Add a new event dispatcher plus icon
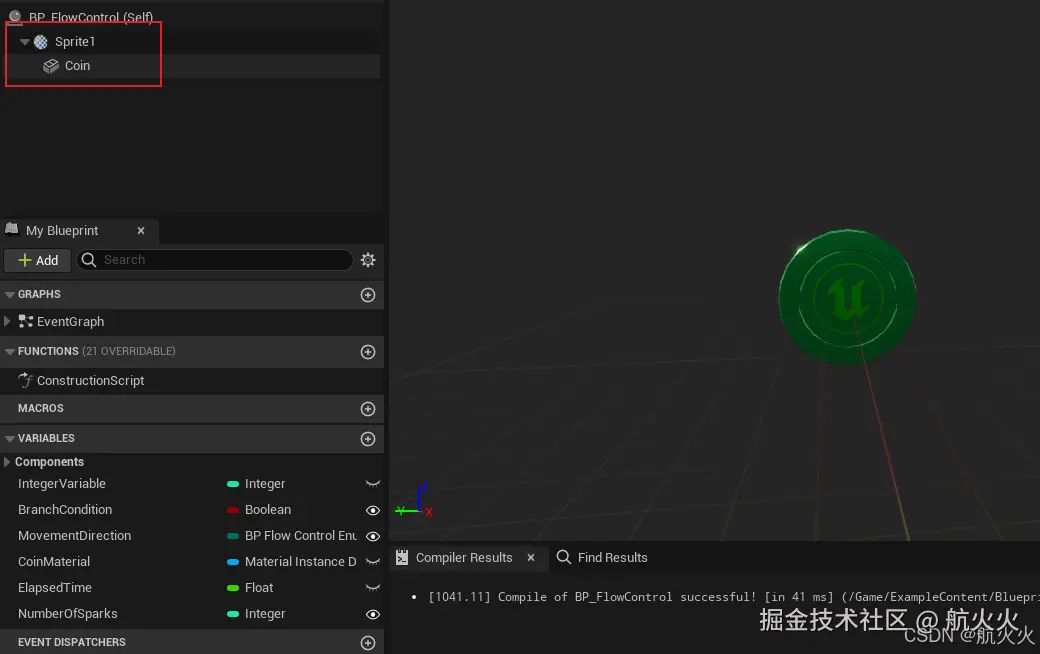 (368, 643)
